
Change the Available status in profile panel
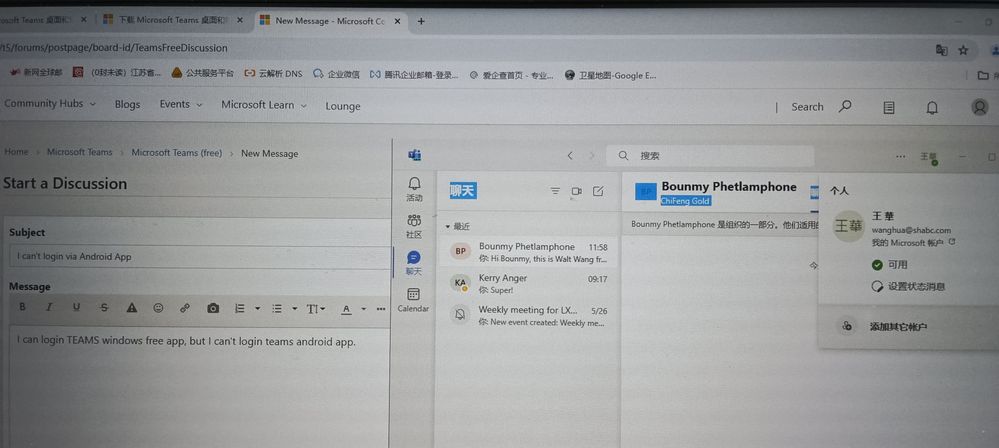[x=889, y=264]
